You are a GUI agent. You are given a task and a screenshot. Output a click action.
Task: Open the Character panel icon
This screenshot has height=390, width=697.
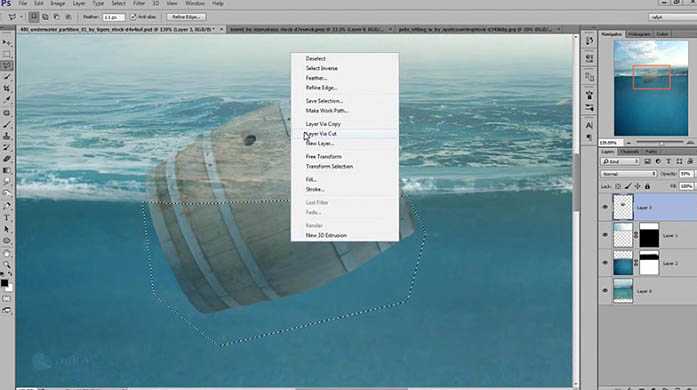tap(589, 125)
